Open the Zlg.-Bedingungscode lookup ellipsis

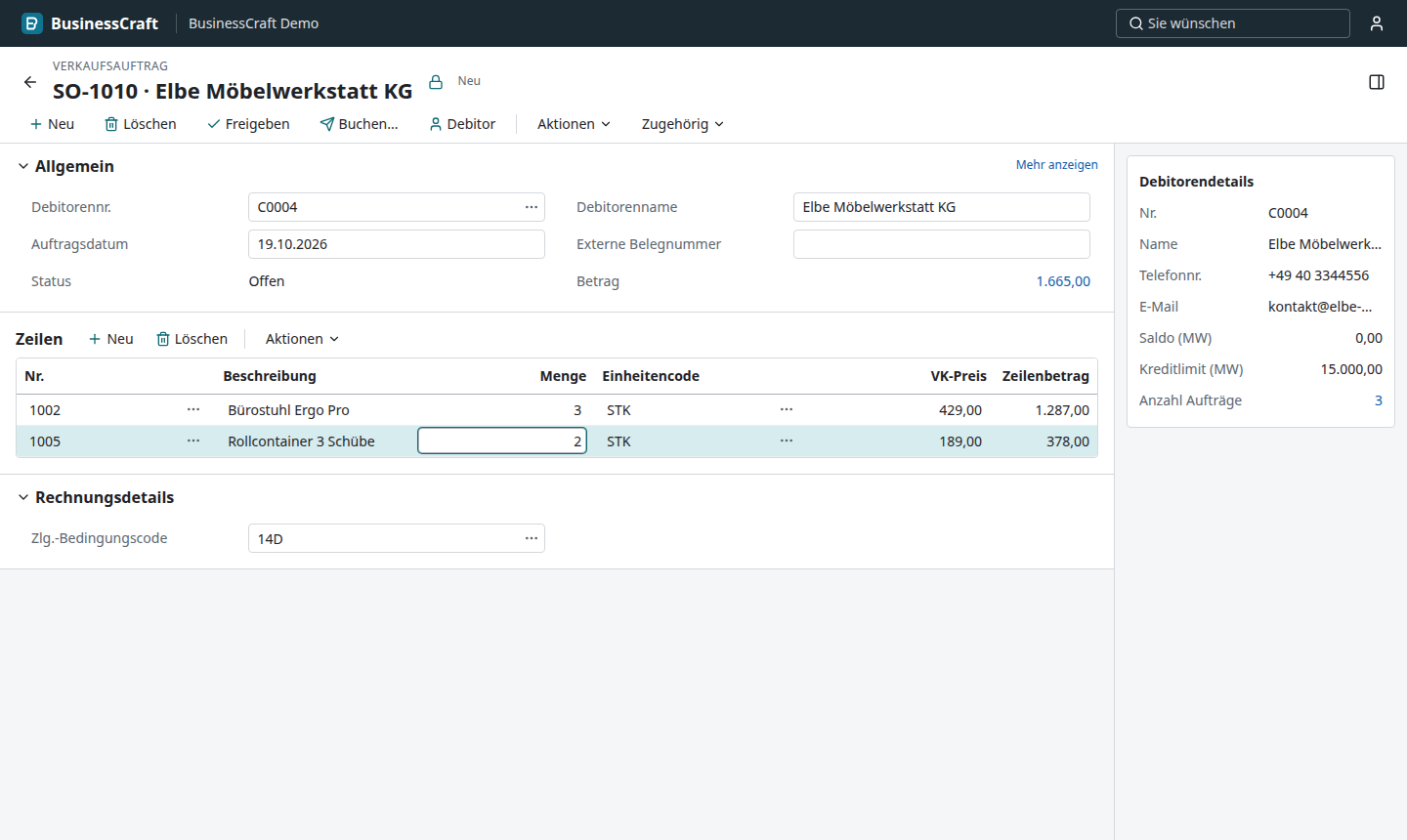pyautogui.click(x=532, y=538)
